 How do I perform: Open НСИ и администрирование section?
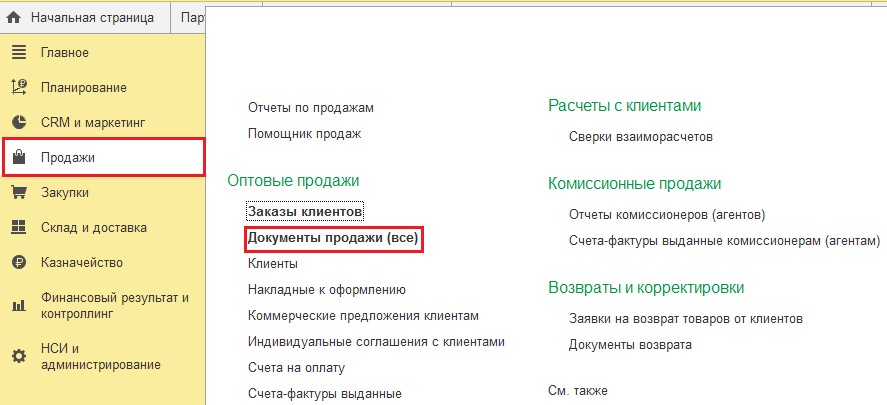point(102,356)
